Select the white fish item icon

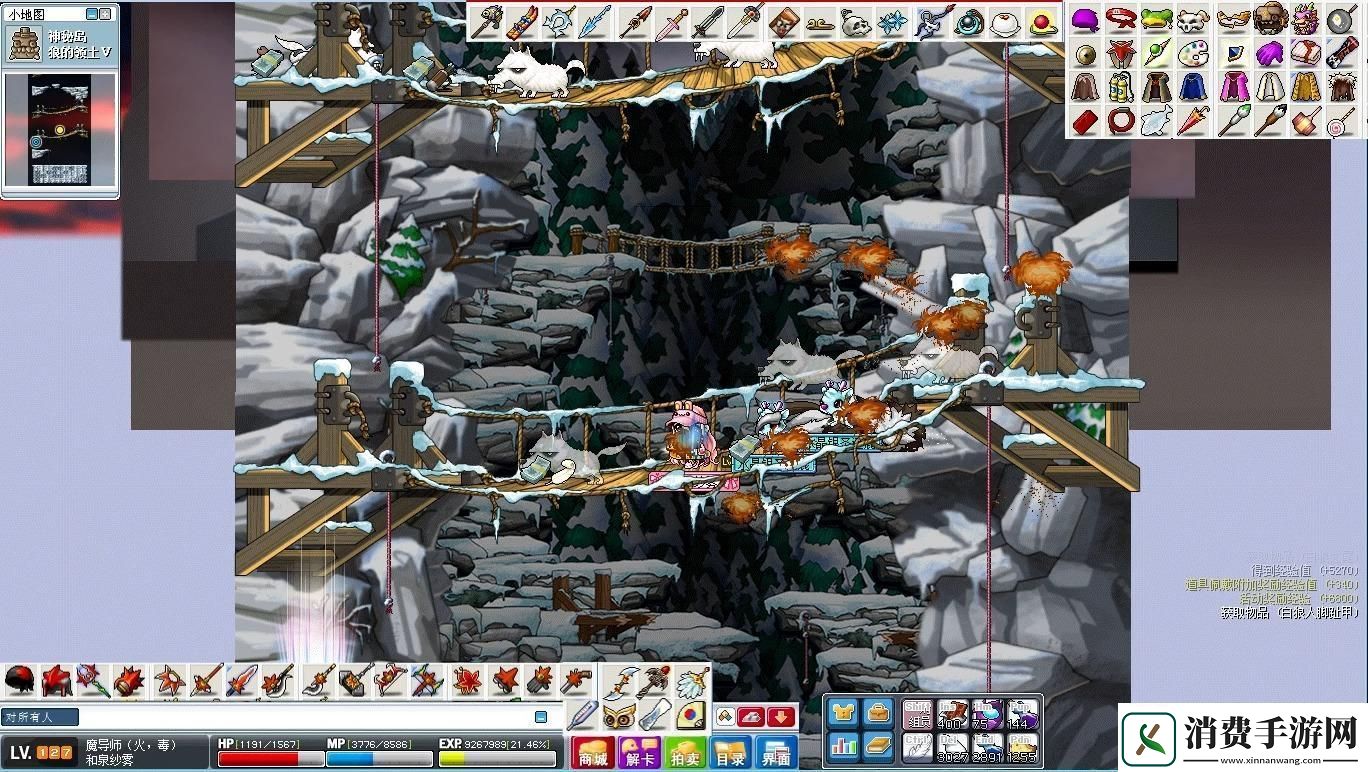(1156, 122)
